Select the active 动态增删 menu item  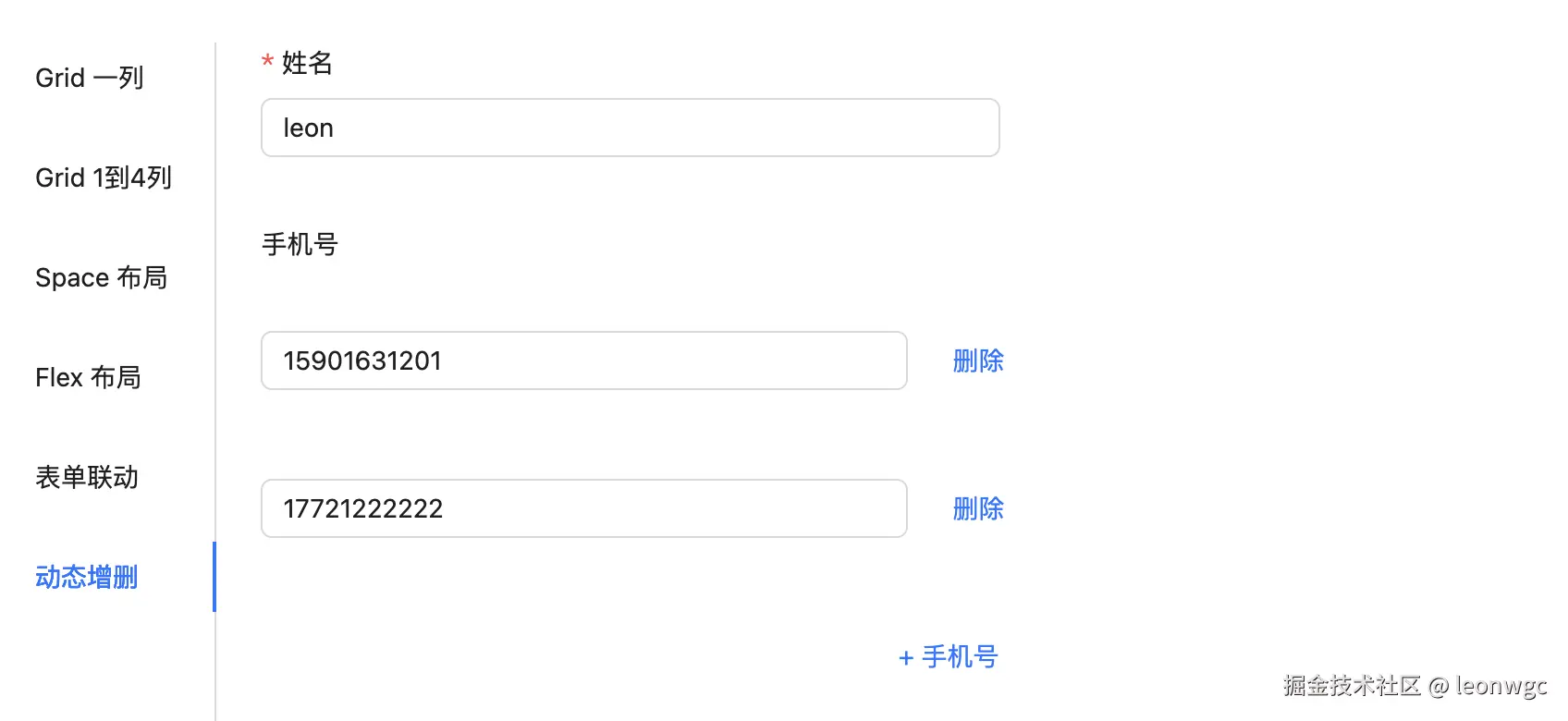point(86,577)
